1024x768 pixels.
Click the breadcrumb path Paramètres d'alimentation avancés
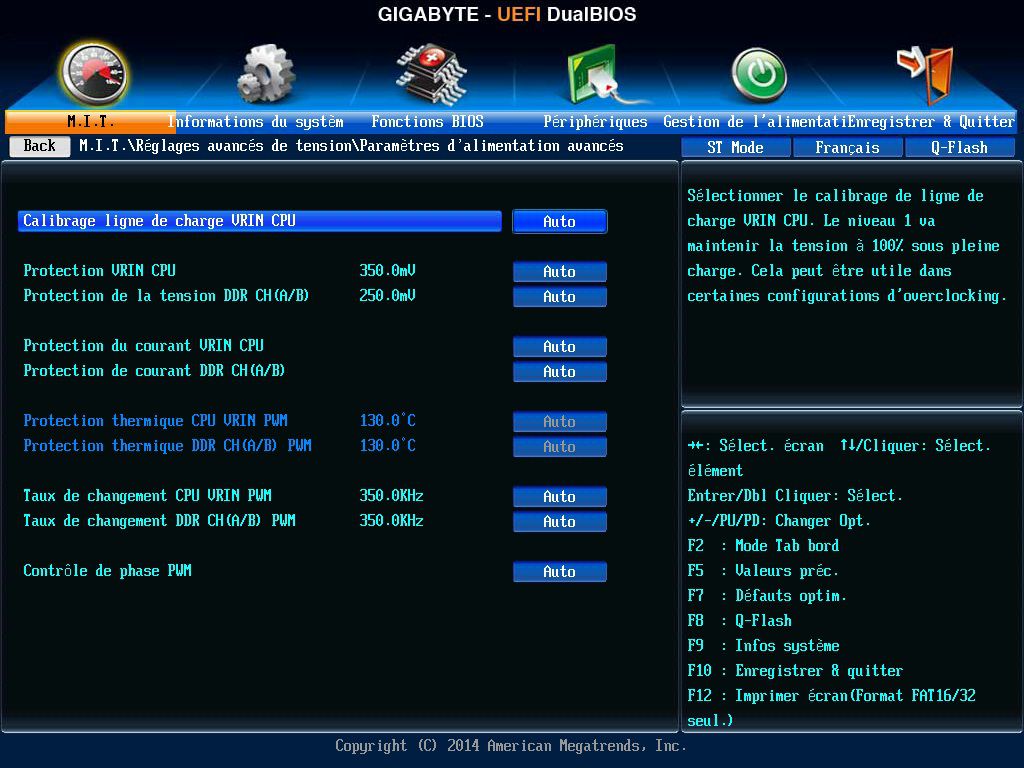click(491, 146)
